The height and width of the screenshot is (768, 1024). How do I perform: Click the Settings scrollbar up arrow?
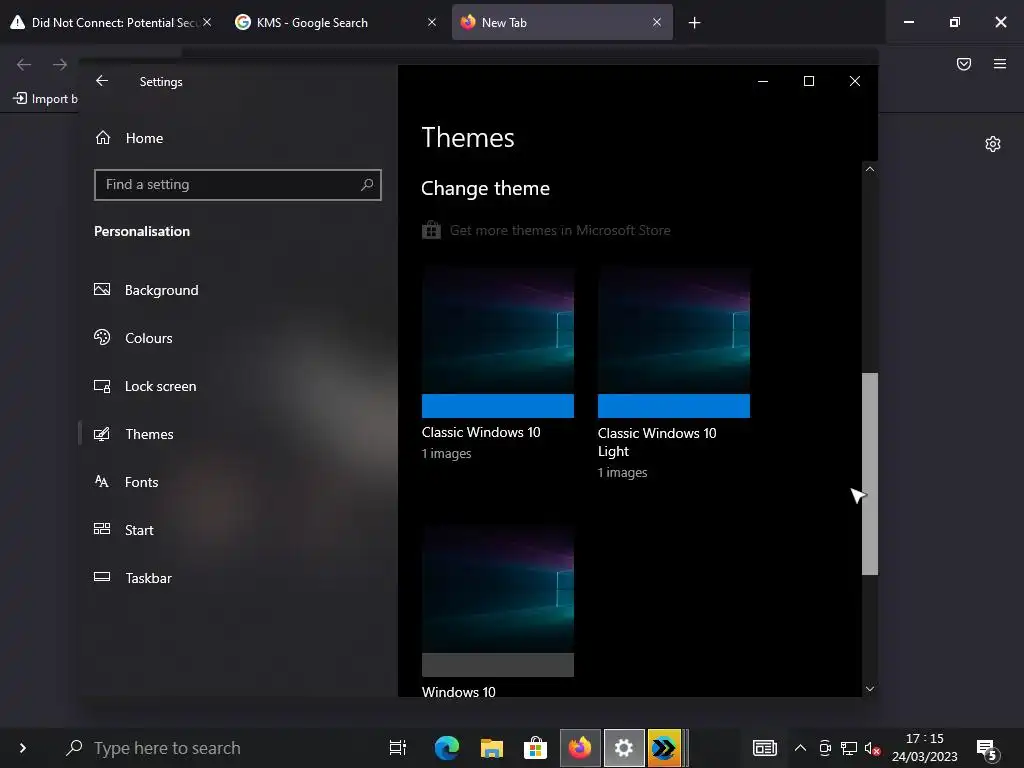(x=870, y=169)
